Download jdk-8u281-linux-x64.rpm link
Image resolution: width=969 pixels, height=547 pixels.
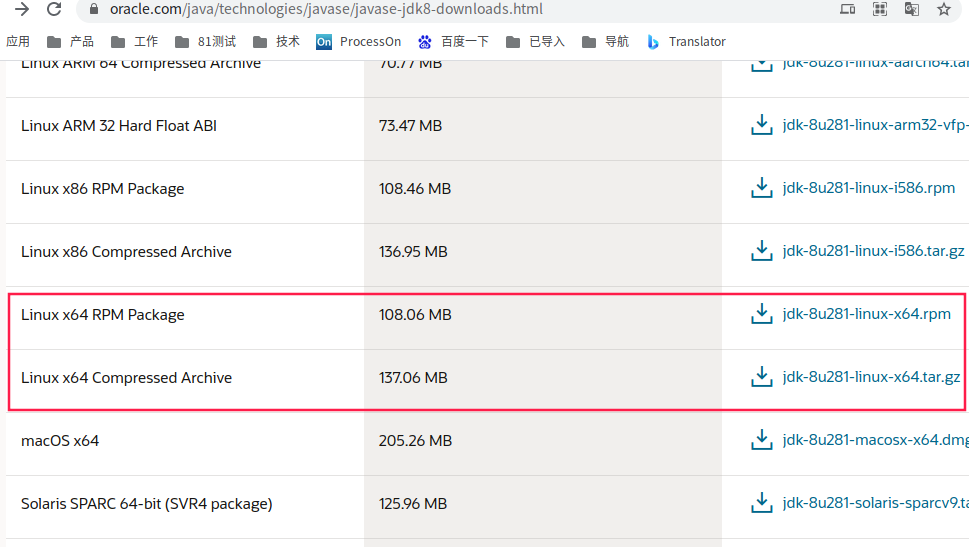point(866,314)
